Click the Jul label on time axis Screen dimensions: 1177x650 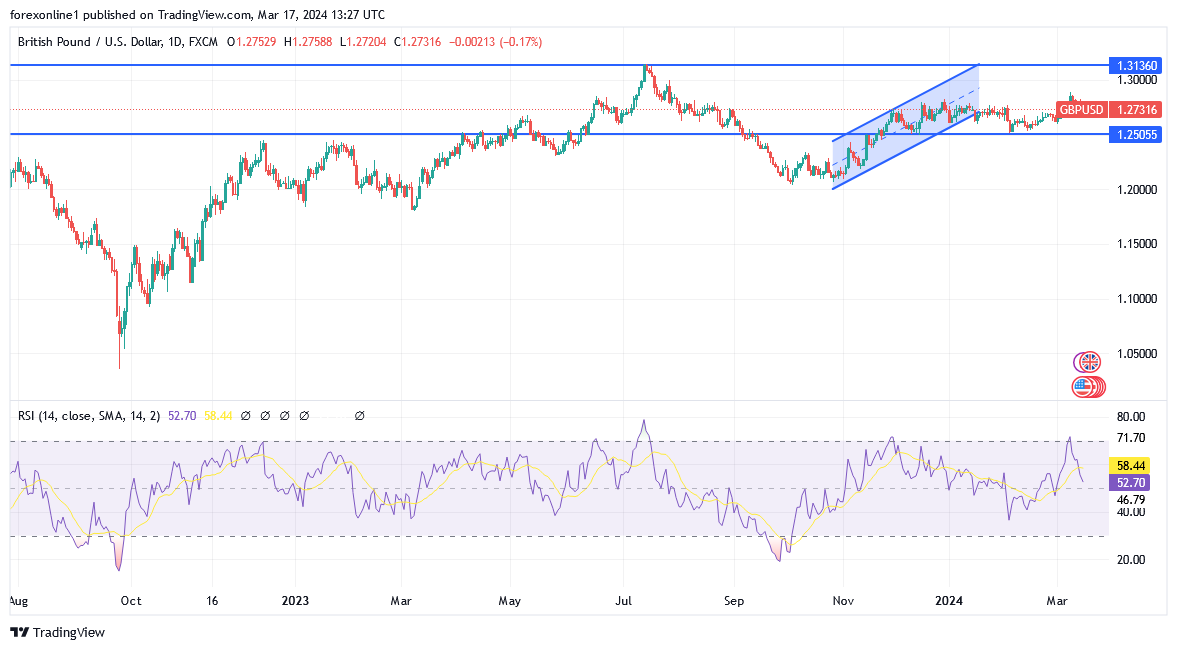tap(623, 601)
